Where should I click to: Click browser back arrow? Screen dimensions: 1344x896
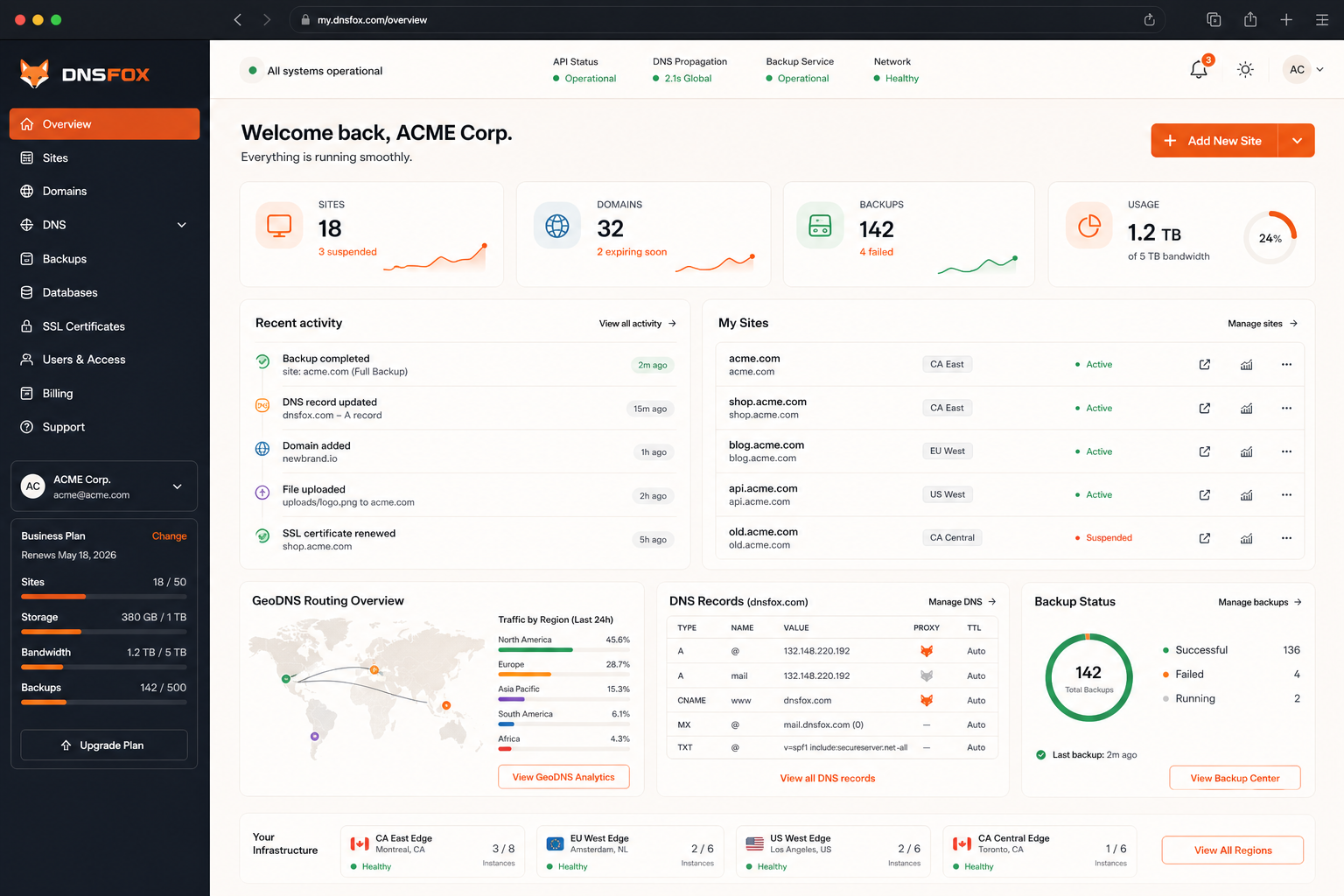237,19
